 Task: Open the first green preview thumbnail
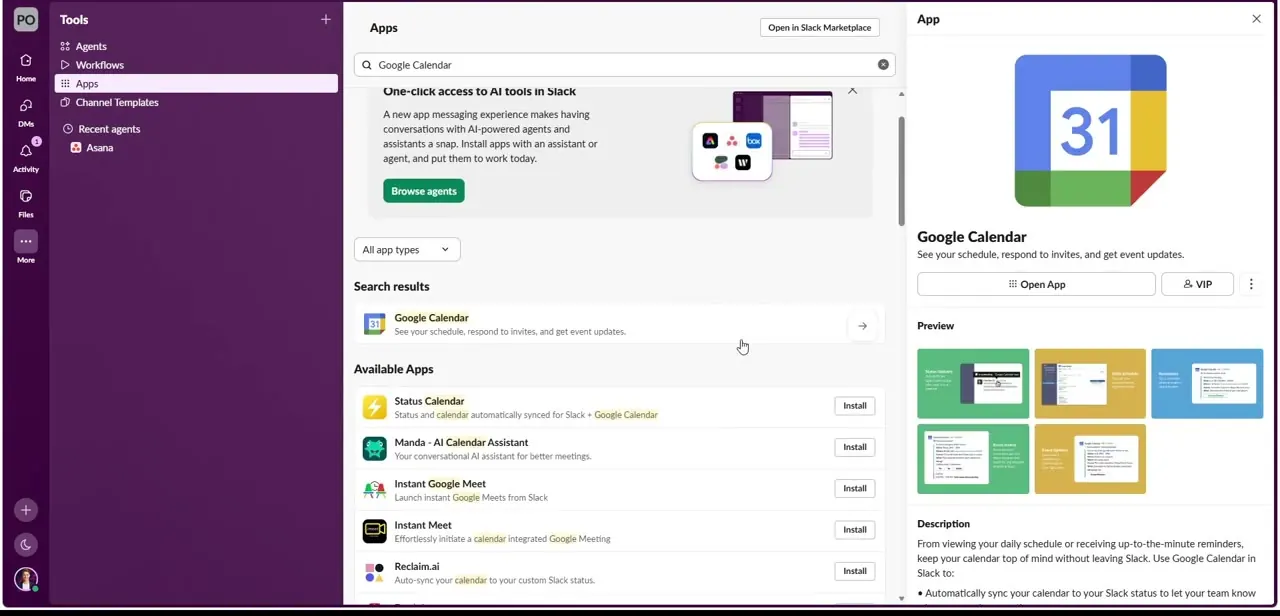point(973,384)
